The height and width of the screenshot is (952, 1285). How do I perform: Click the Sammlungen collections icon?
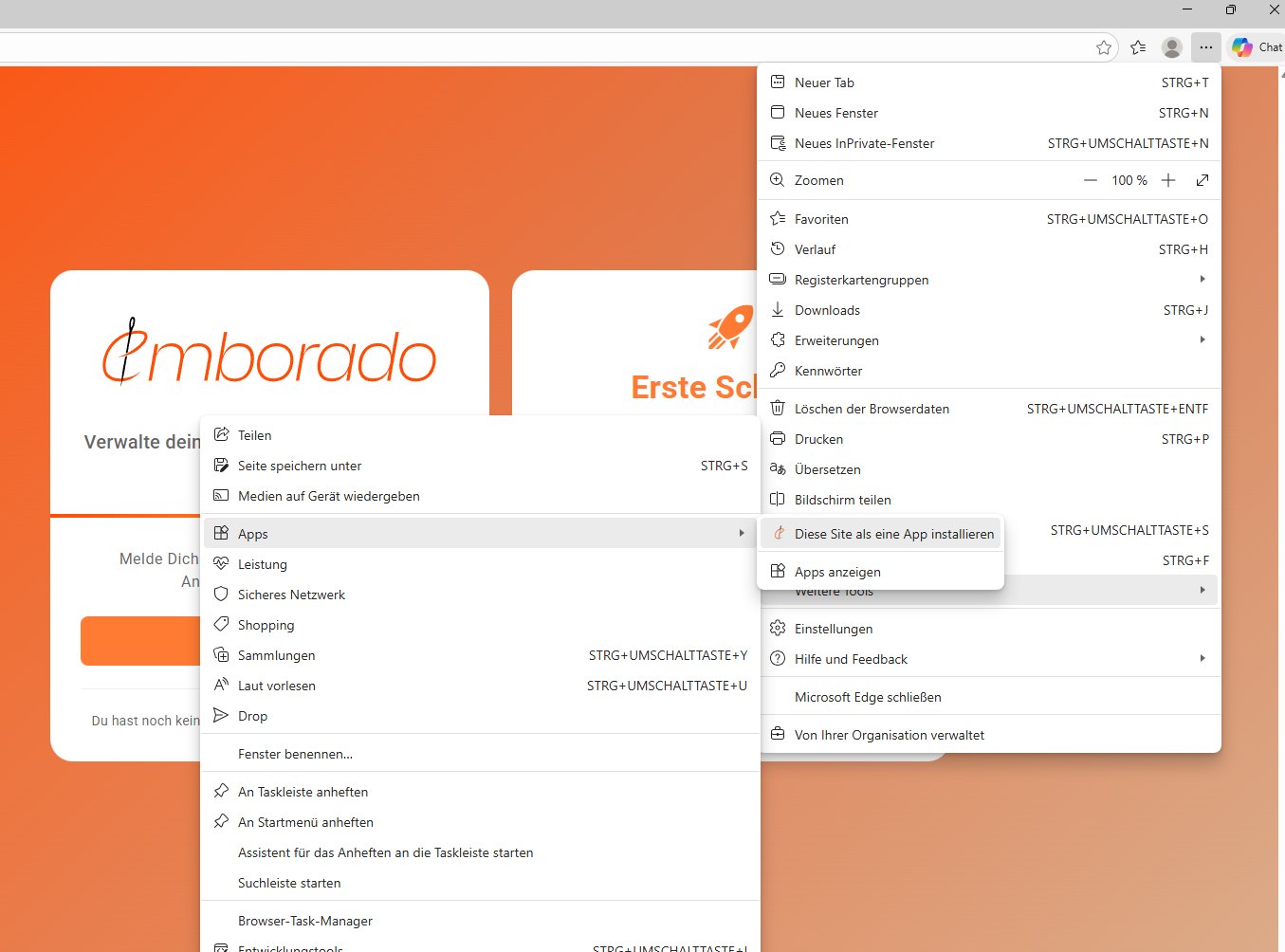[220, 654]
